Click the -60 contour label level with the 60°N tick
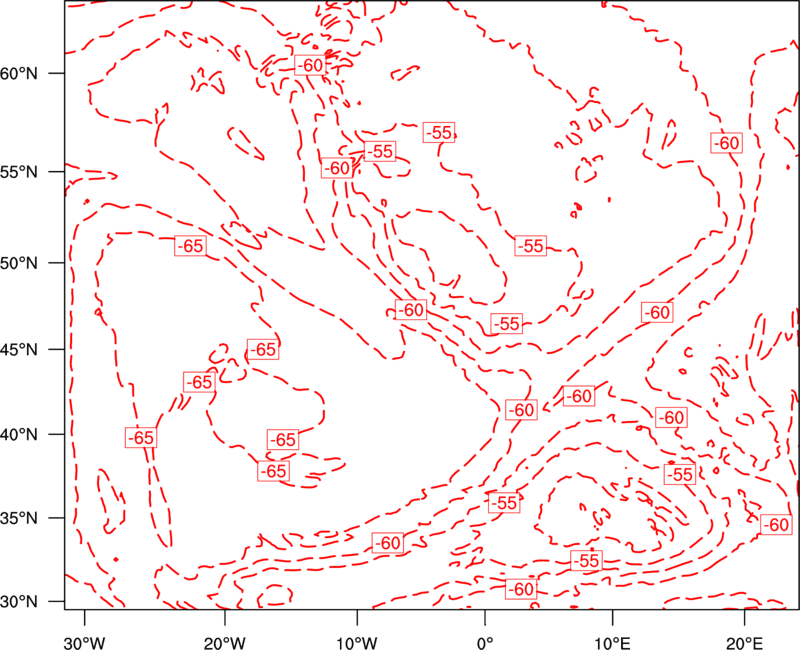800x650 pixels. point(310,65)
